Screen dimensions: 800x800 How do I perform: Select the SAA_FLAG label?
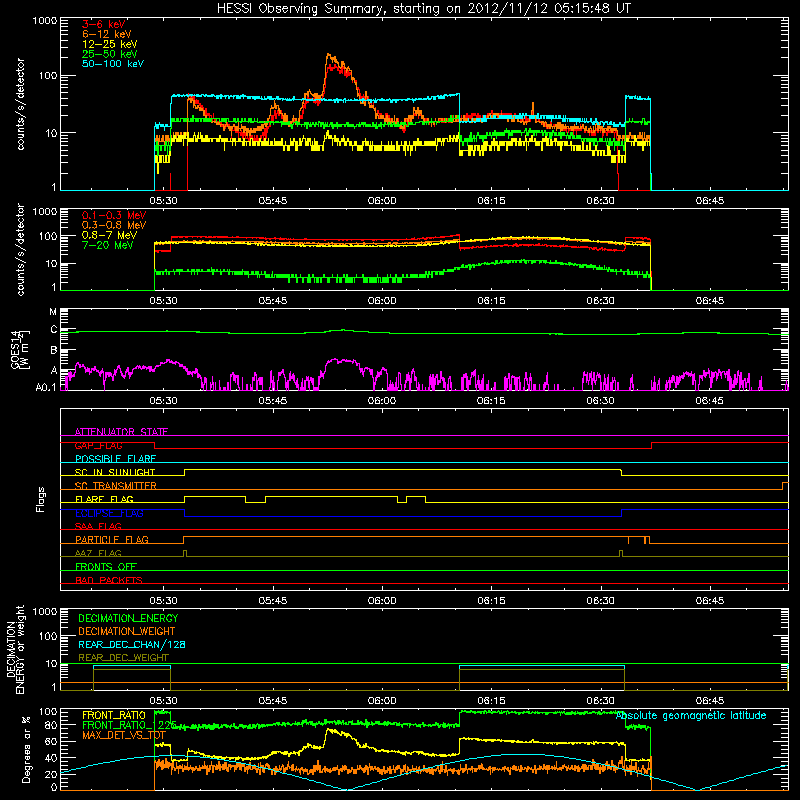coord(98,526)
